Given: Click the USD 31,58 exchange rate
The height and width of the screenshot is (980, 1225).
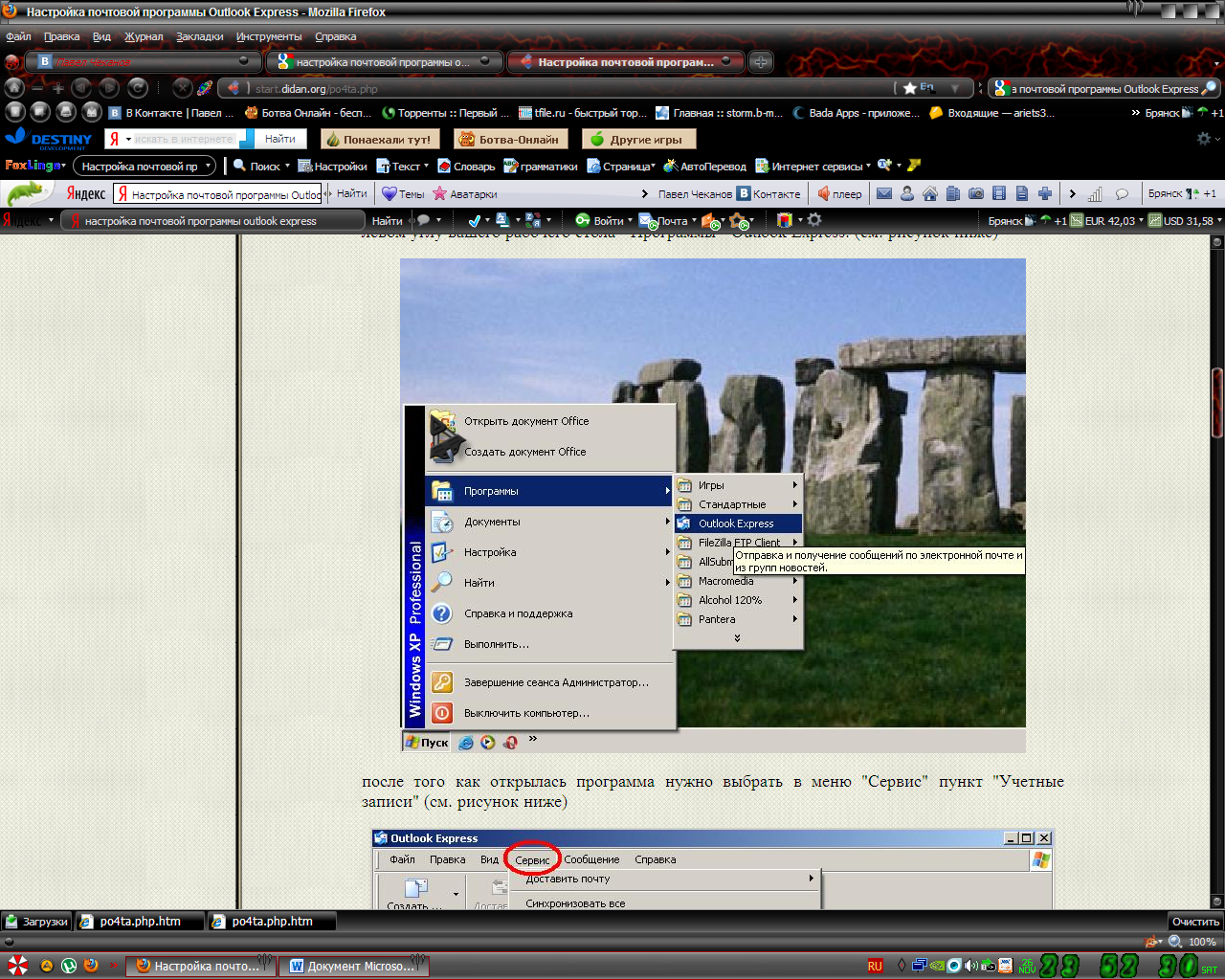Looking at the screenshot, I should pos(1187,220).
